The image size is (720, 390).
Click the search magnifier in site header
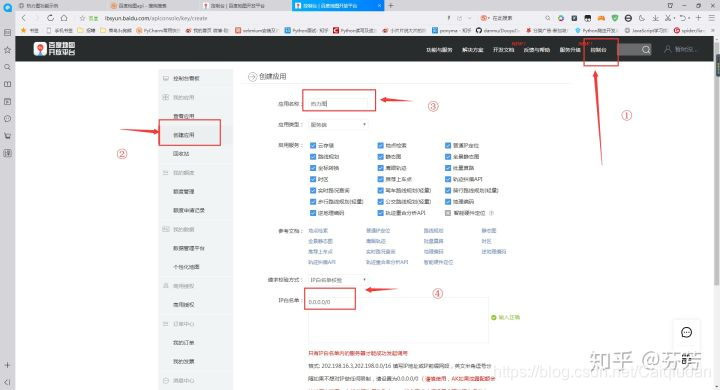click(x=646, y=49)
